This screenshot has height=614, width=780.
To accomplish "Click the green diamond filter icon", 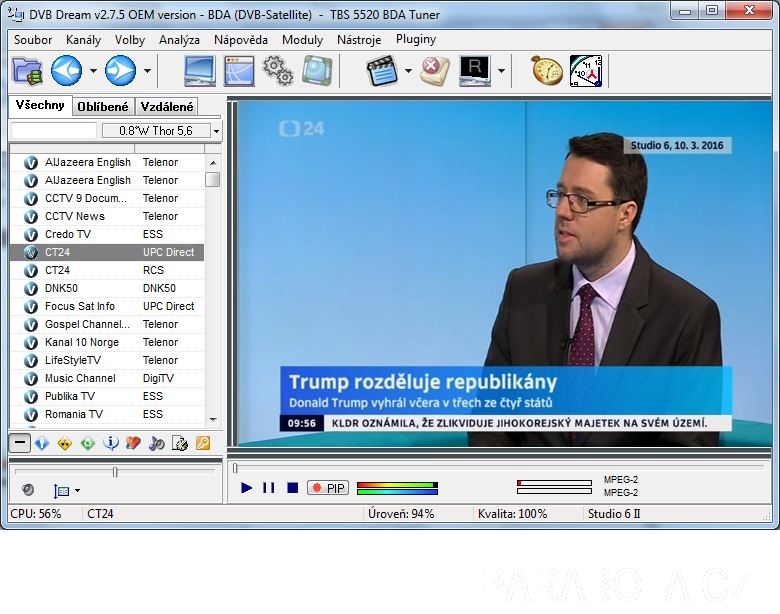I will pyautogui.click(x=88, y=443).
